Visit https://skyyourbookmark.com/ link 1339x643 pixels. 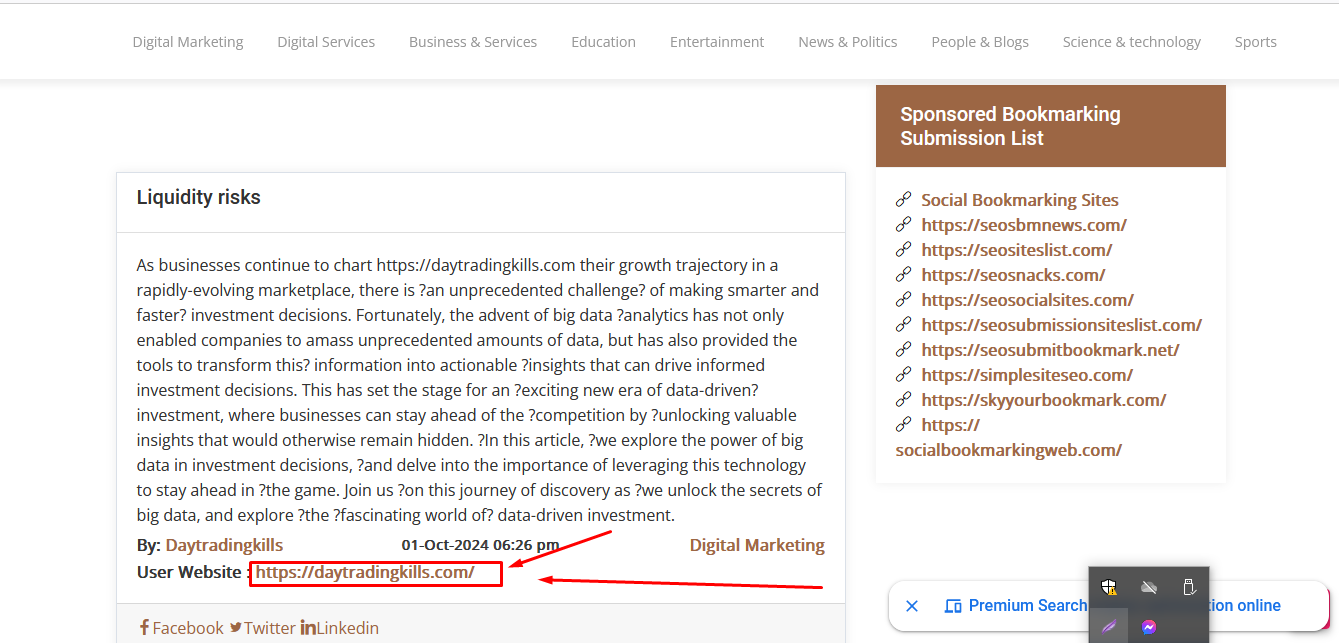[x=1044, y=400]
